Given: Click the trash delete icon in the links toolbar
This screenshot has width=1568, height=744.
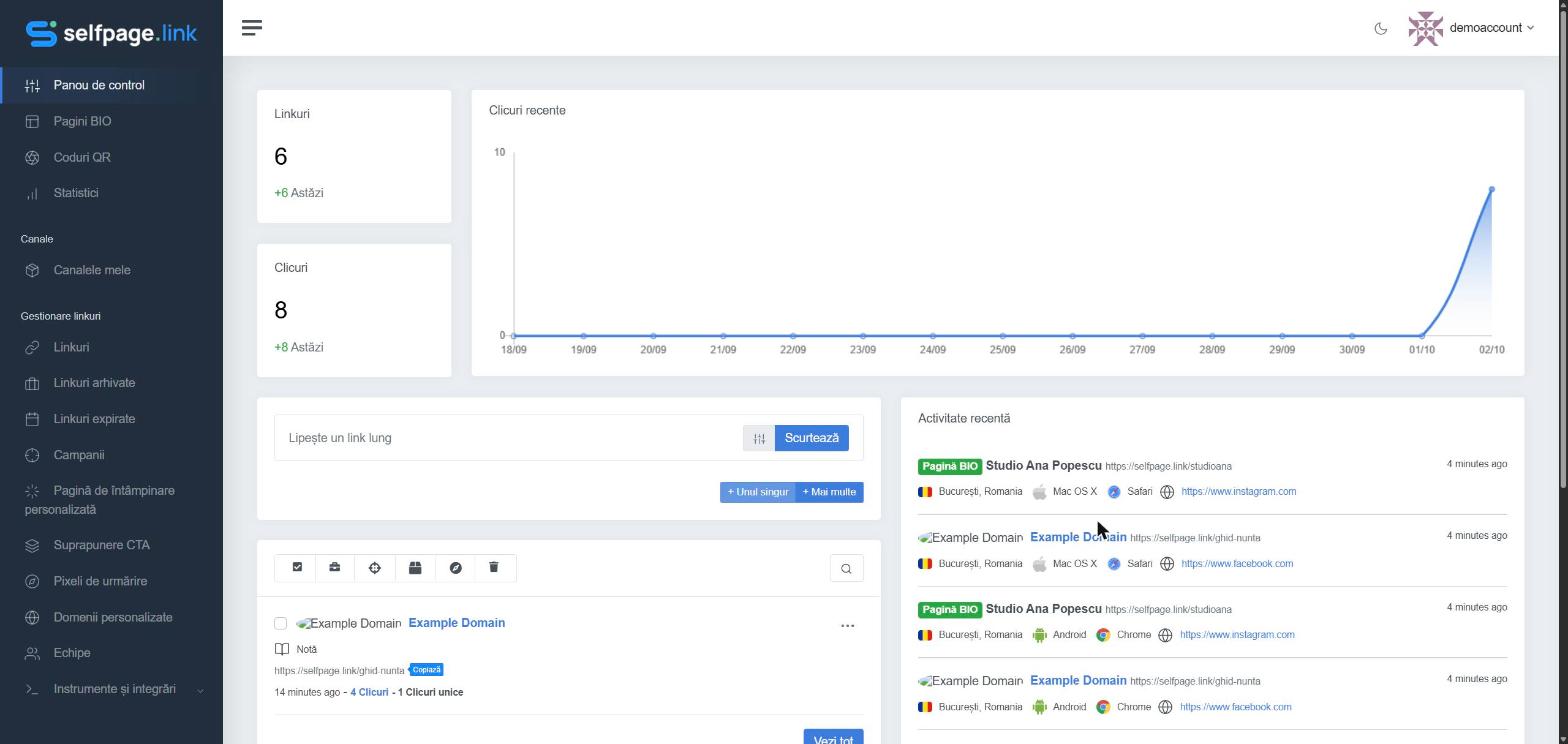Looking at the screenshot, I should pyautogui.click(x=494, y=568).
